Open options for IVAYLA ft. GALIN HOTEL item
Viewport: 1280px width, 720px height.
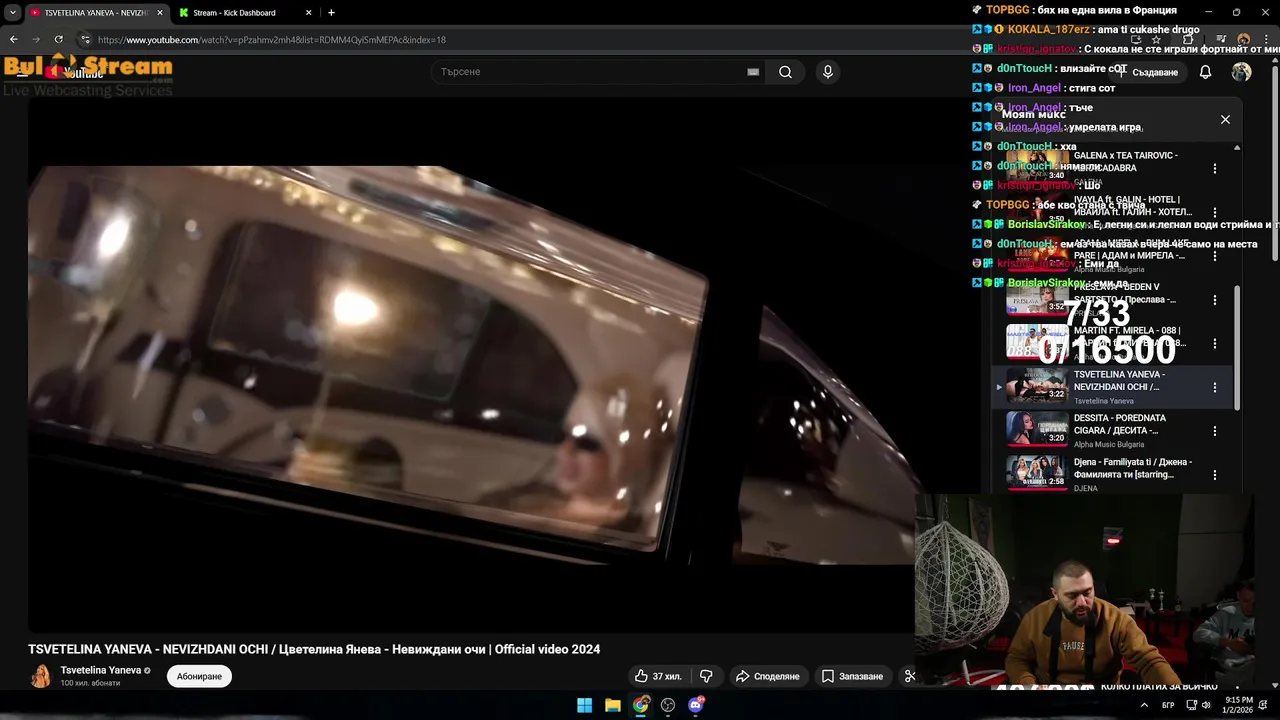1215,213
